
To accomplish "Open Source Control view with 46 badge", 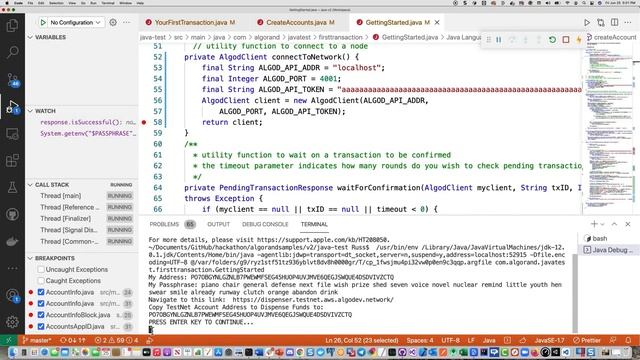I will [12, 80].
